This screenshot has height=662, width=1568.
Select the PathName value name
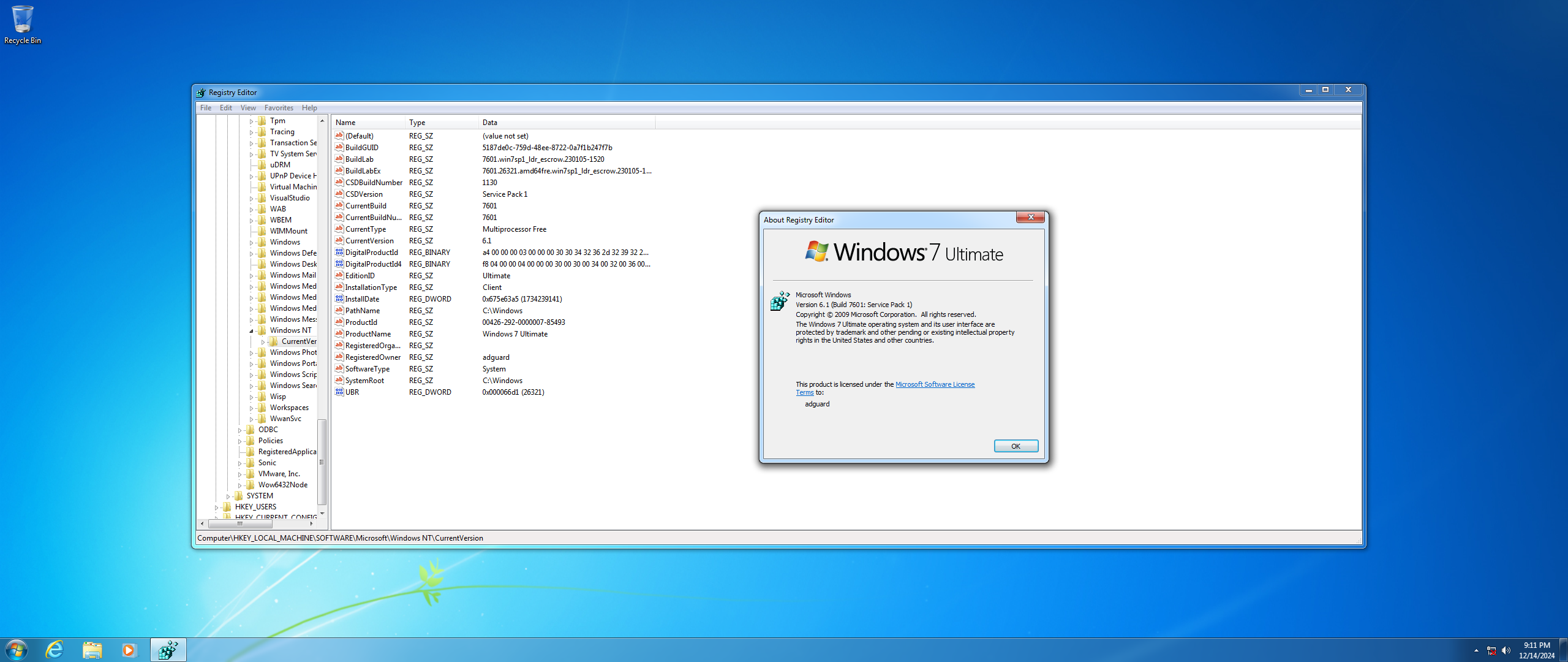[x=363, y=310]
